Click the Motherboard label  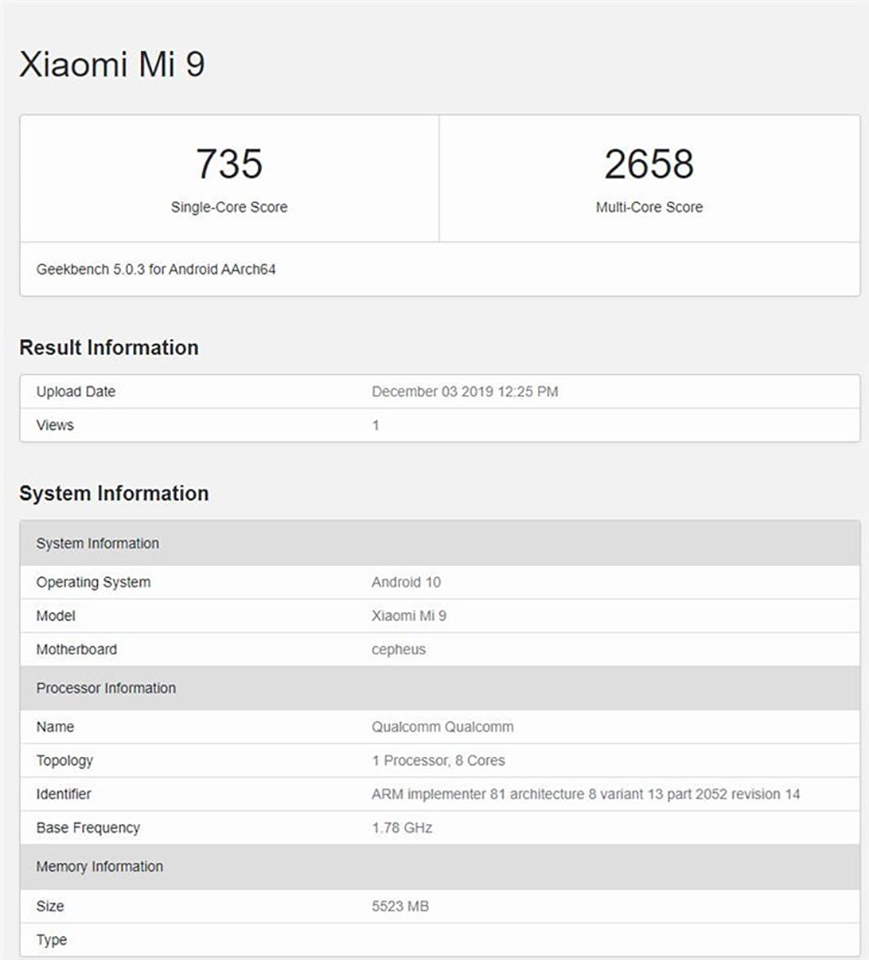[x=77, y=650]
